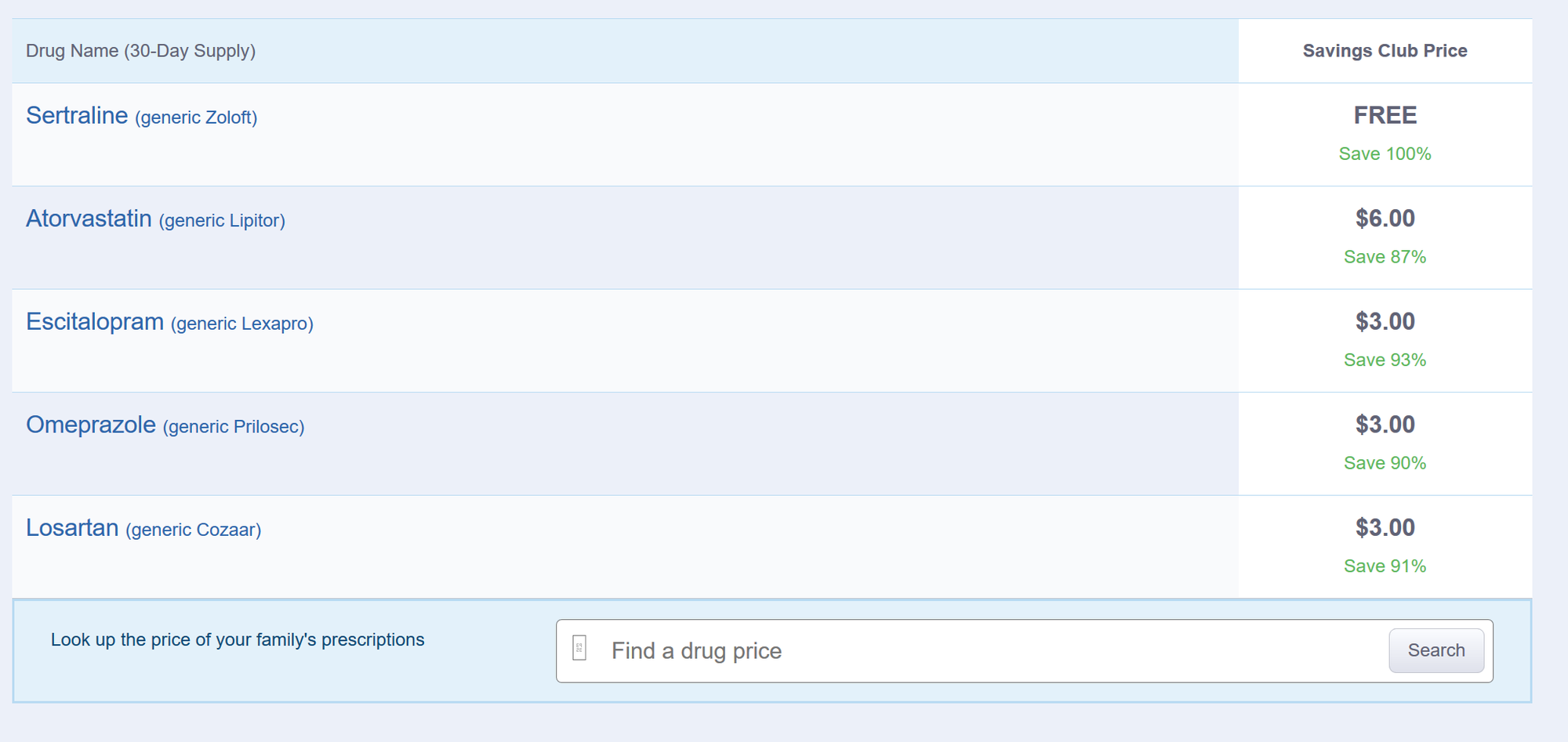Click the generic Cozaar label
Image resolution: width=1568 pixels, height=742 pixels.
(x=194, y=530)
